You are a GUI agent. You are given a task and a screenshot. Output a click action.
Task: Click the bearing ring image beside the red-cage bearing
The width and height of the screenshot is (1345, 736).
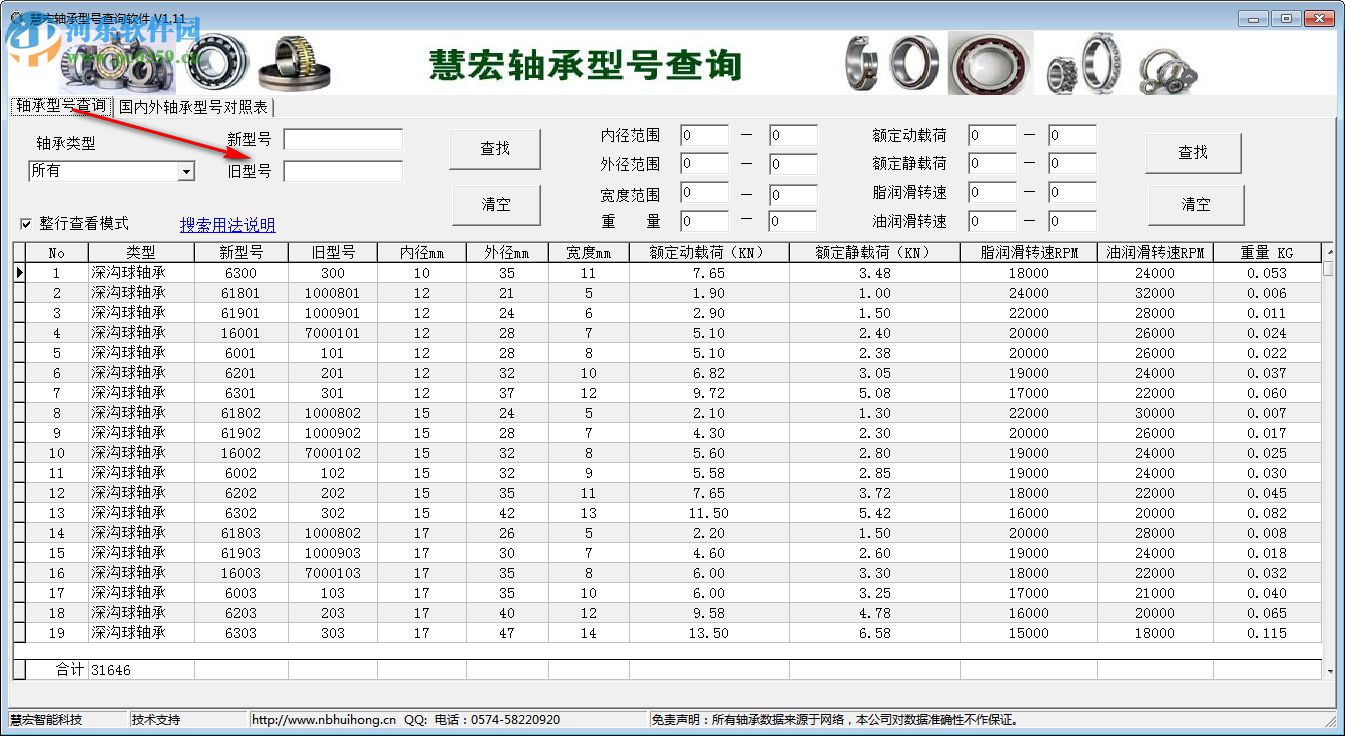coord(912,62)
